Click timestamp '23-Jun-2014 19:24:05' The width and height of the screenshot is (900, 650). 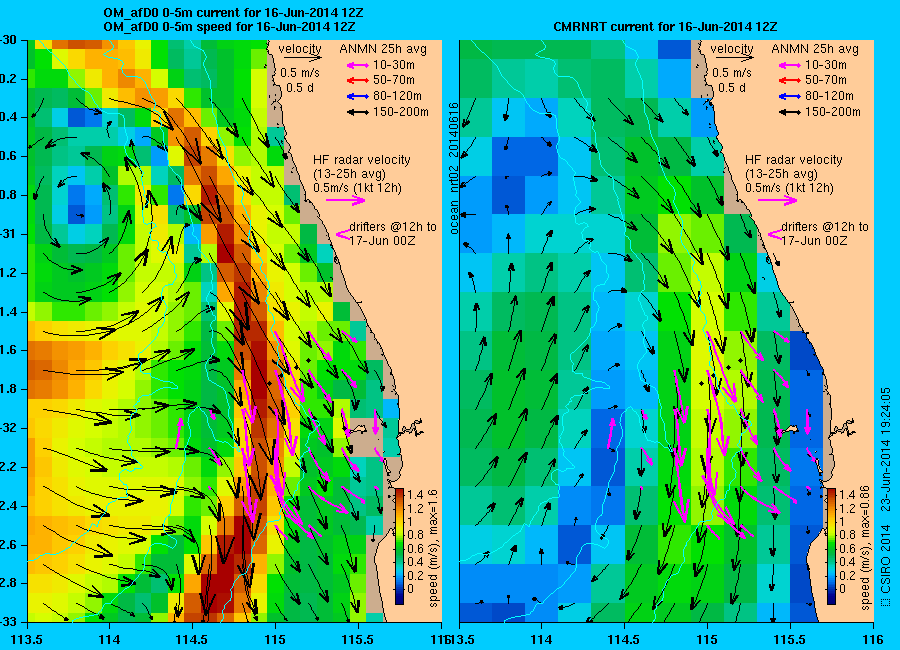pyautogui.click(x=885, y=449)
